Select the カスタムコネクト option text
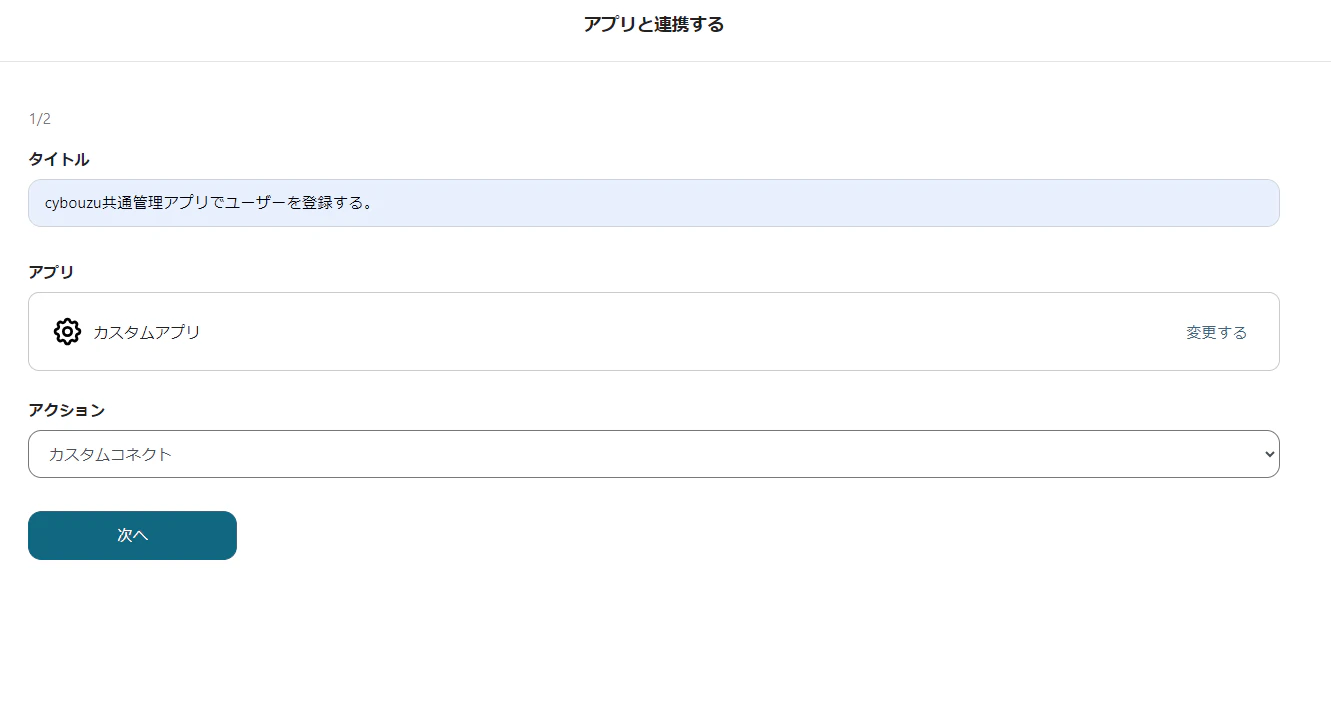Image resolution: width=1331 pixels, height=701 pixels. tap(110, 454)
